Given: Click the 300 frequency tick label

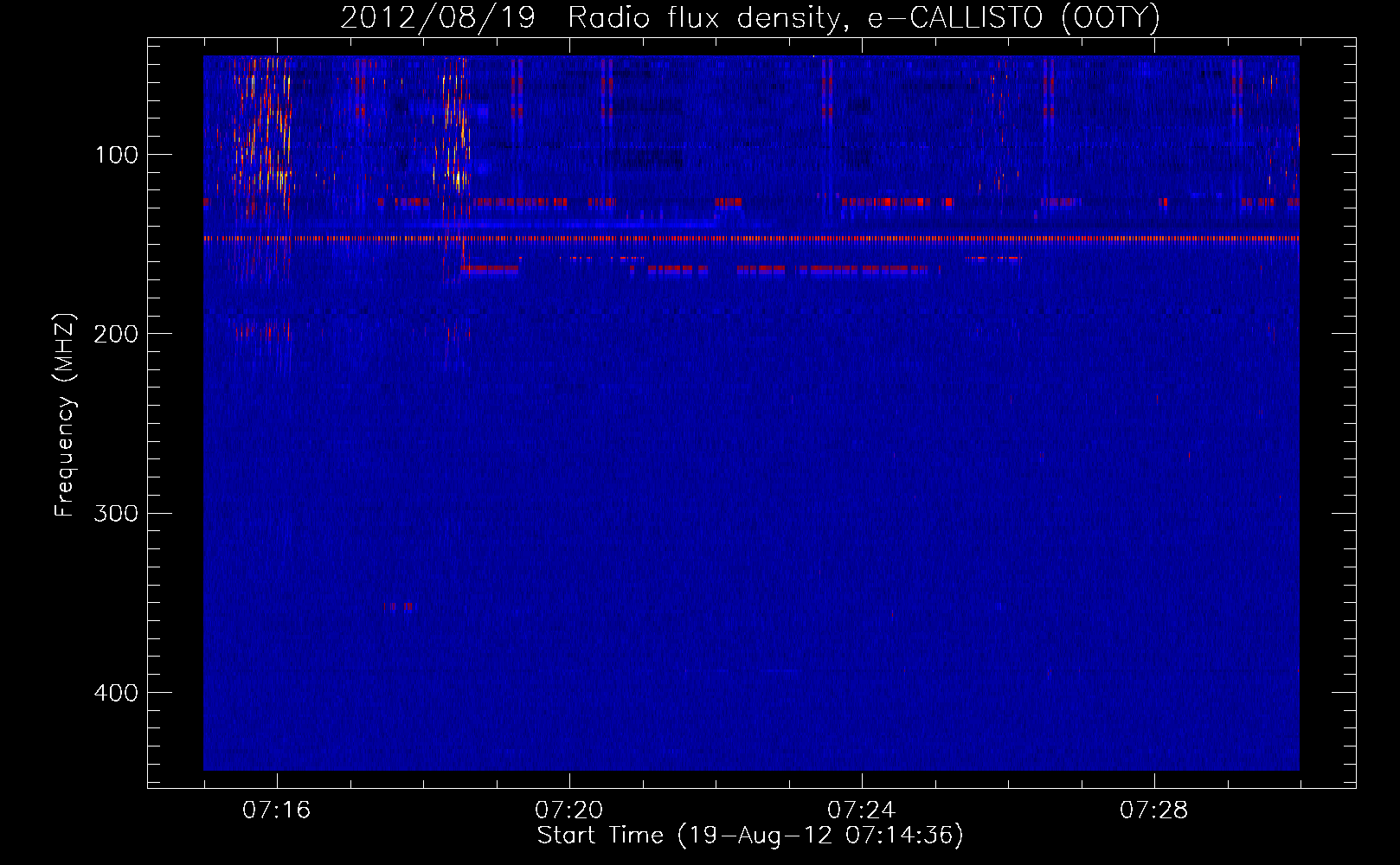Looking at the screenshot, I should pos(116,513).
